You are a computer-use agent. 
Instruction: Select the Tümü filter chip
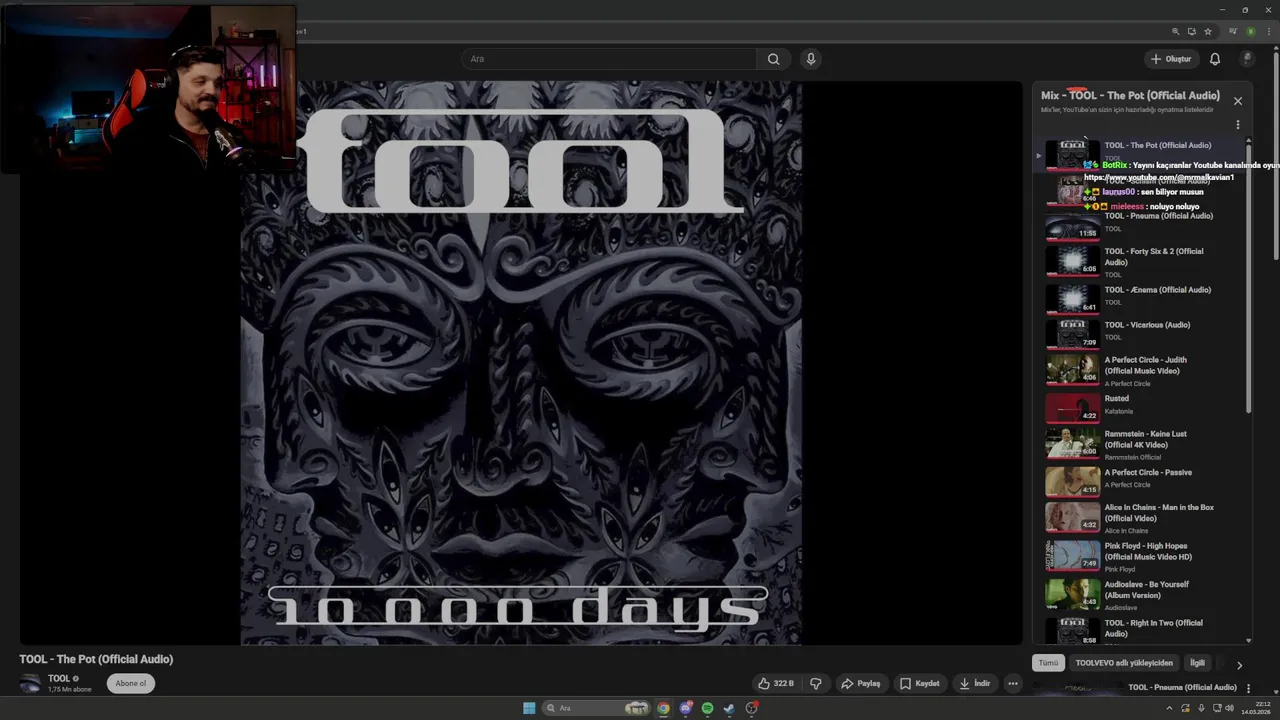(1048, 663)
